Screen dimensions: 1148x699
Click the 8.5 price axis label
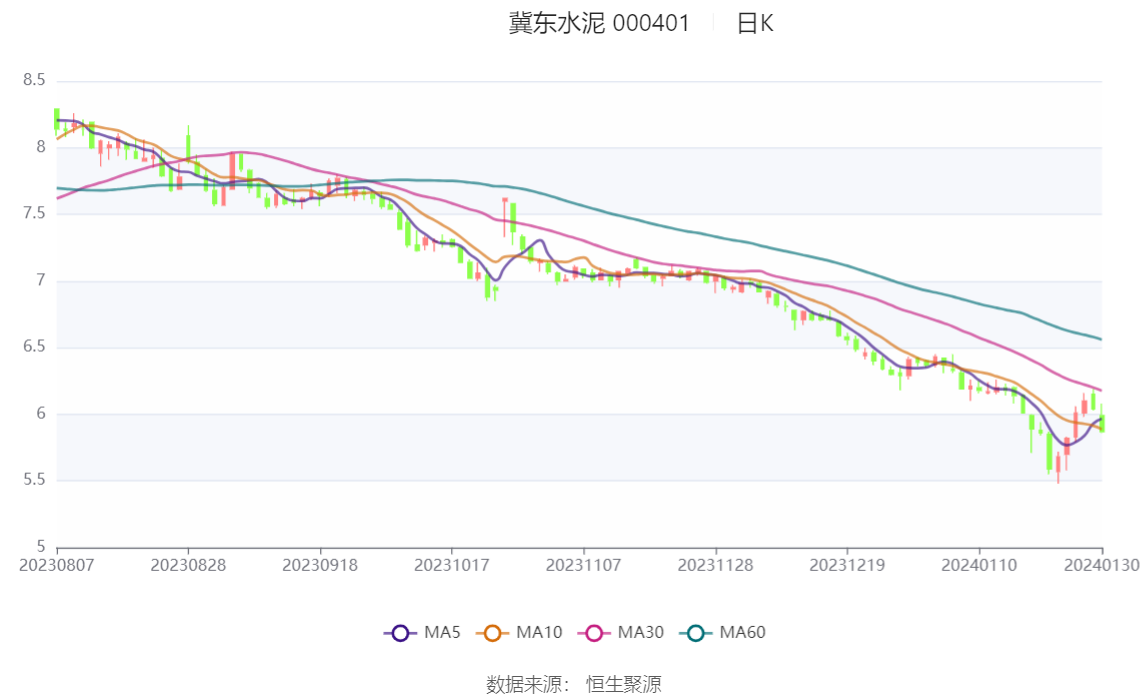coord(34,80)
